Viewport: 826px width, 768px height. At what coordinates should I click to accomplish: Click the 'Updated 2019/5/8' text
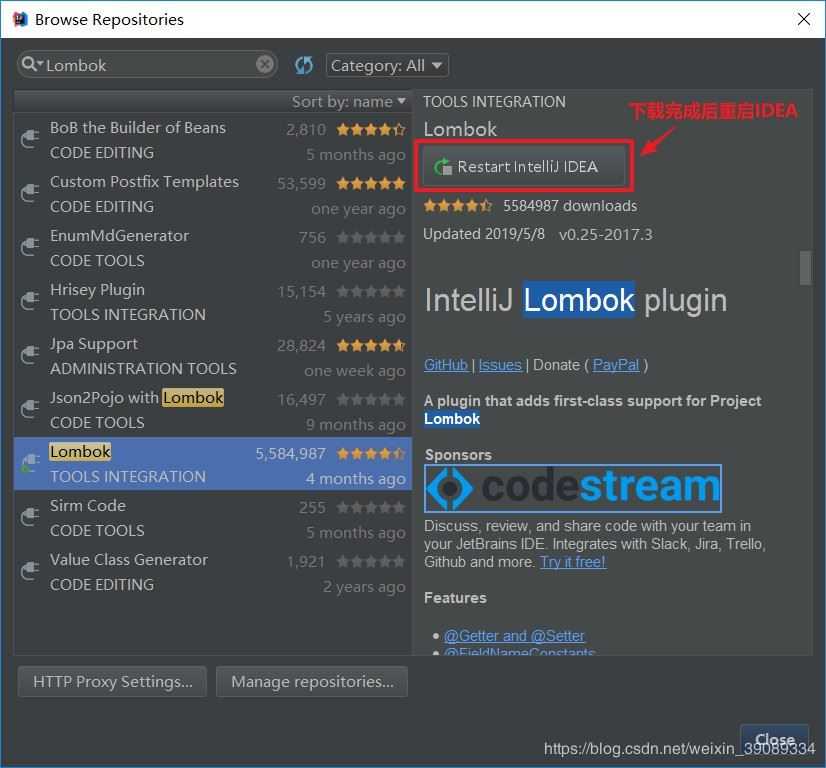tap(484, 234)
